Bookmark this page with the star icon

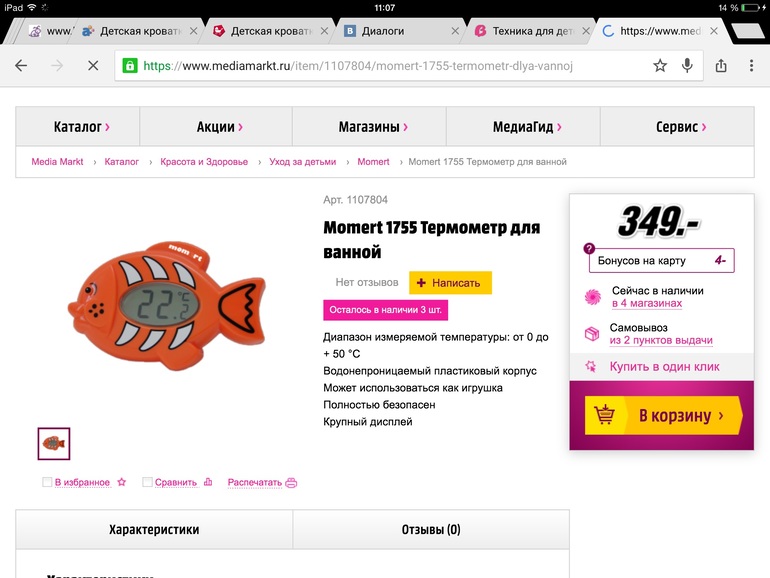point(660,66)
